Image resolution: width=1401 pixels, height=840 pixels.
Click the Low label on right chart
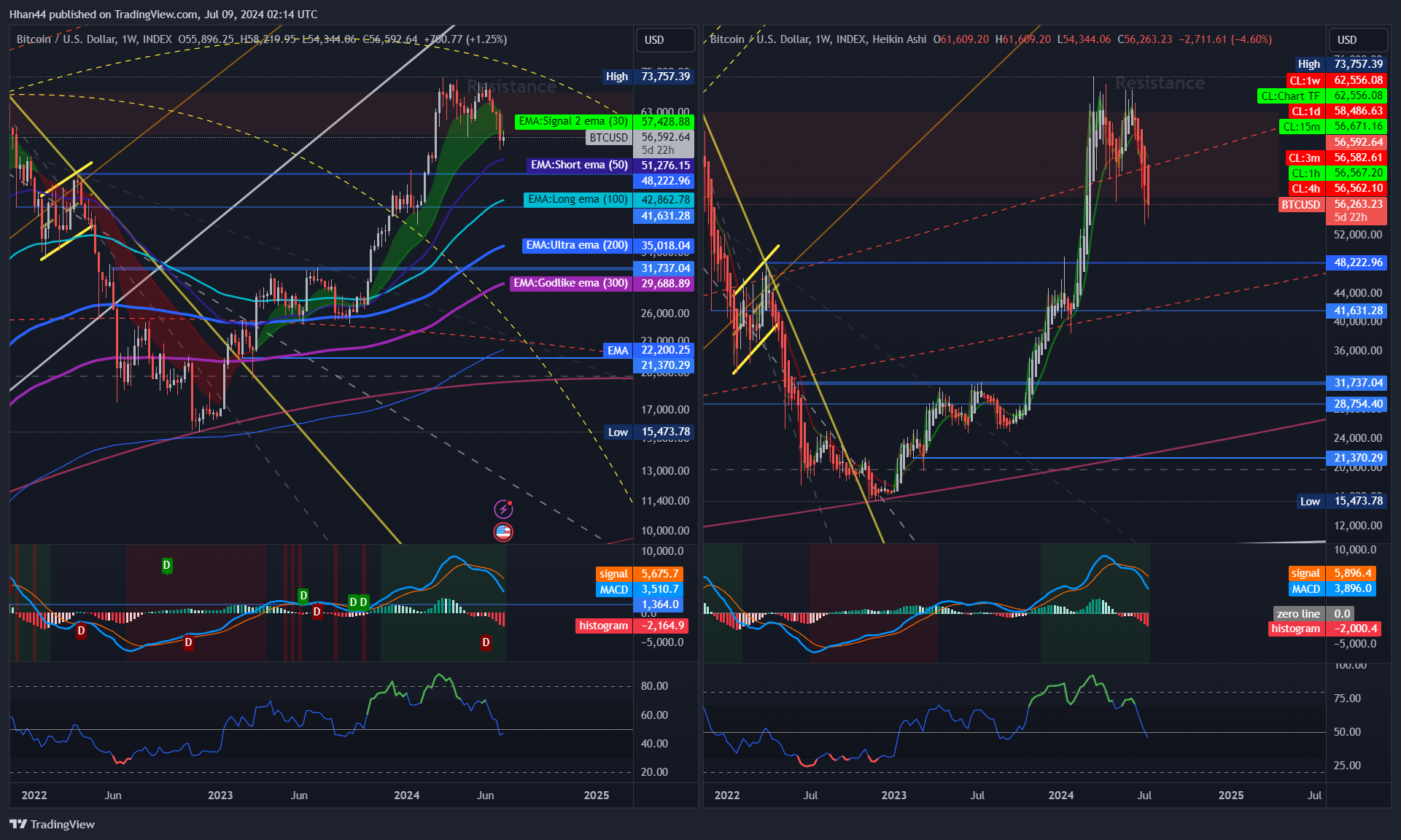[1310, 501]
